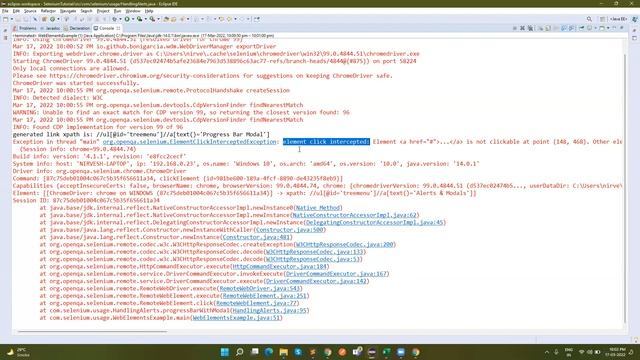Click Remove All Terminated Launches icon
Image resolution: width=640 pixels, height=360 pixels.
pyautogui.click(x=531, y=28)
